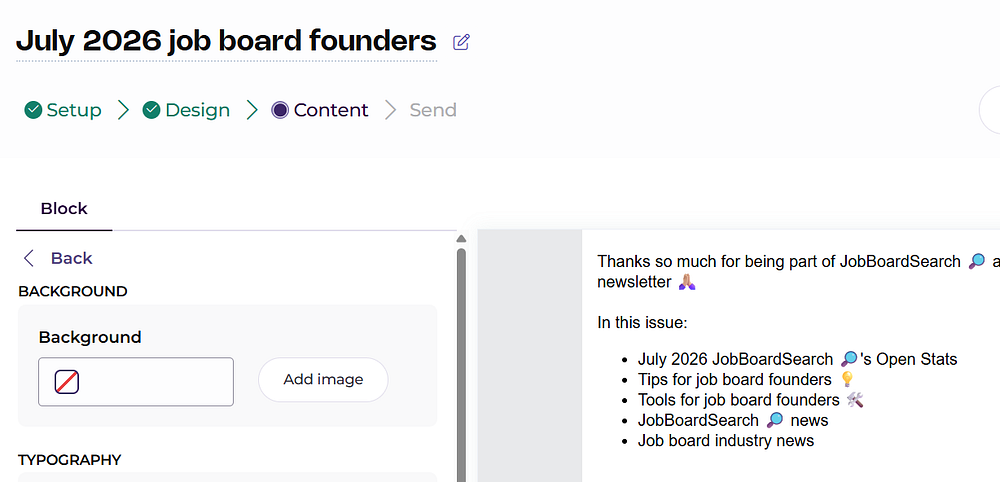The height and width of the screenshot is (482, 1000).
Task: Click the Back chevron arrow icon
Action: tap(28, 258)
